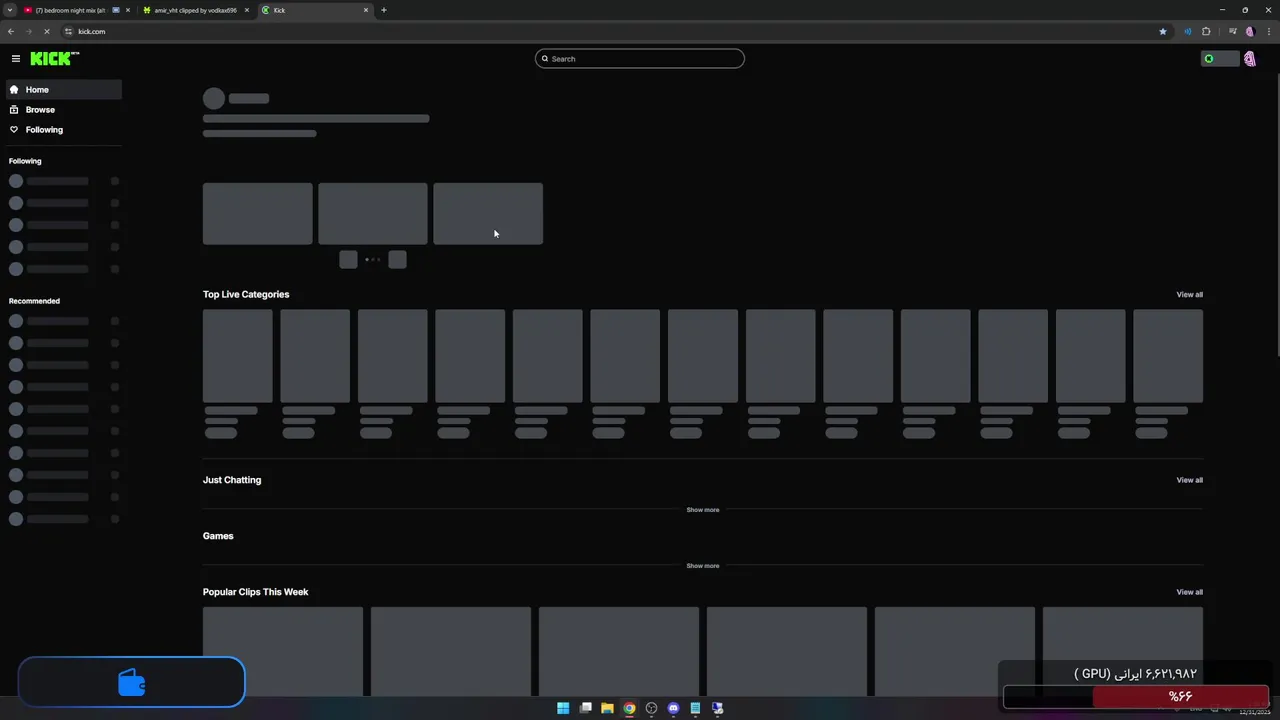This screenshot has height=720, width=1280.
Task: Close the amir_vht clipped tab
Action: pyautogui.click(x=247, y=10)
